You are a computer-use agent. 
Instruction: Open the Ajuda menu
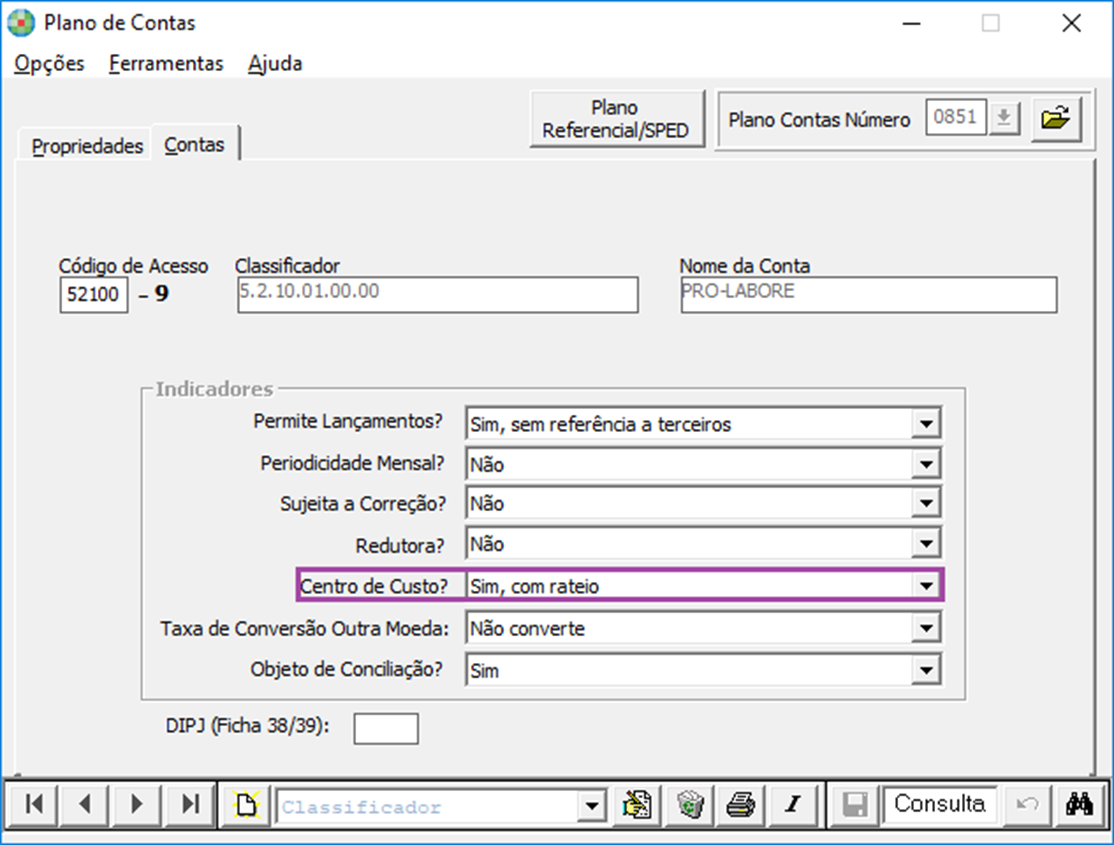(275, 63)
